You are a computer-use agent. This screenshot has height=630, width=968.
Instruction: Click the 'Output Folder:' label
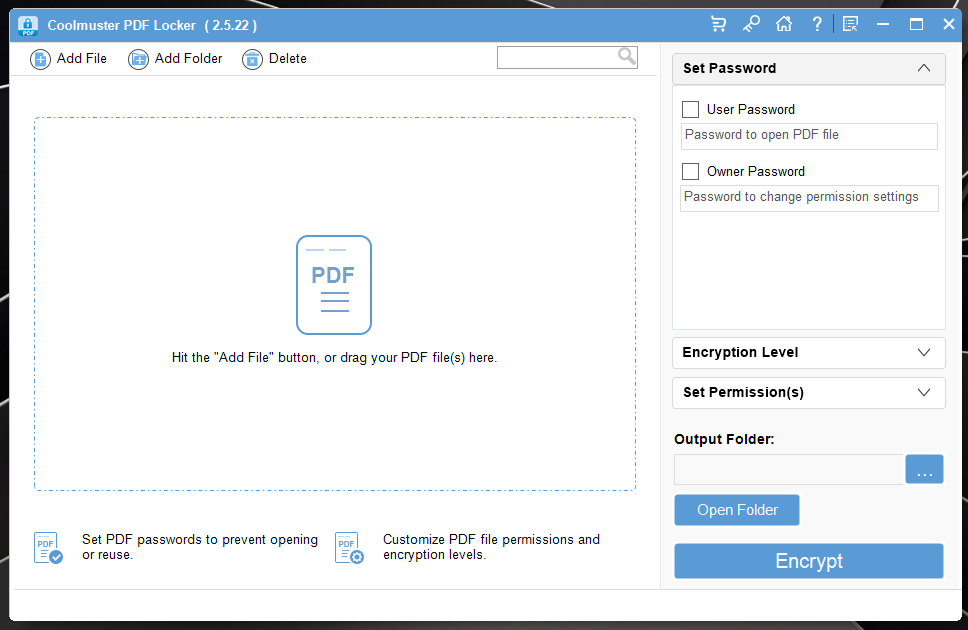724,439
